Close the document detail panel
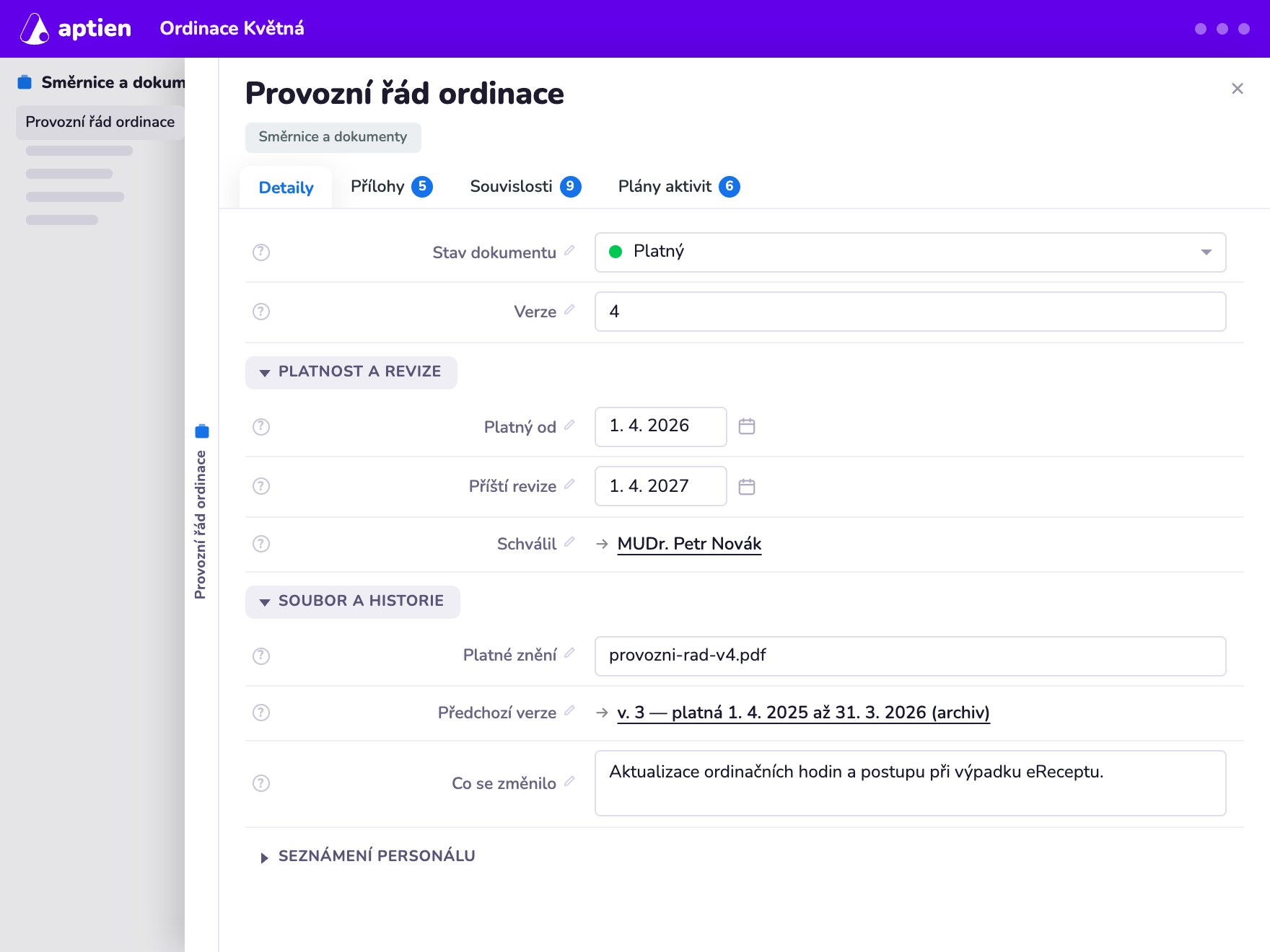This screenshot has height=952, width=1270. coord(1238,89)
